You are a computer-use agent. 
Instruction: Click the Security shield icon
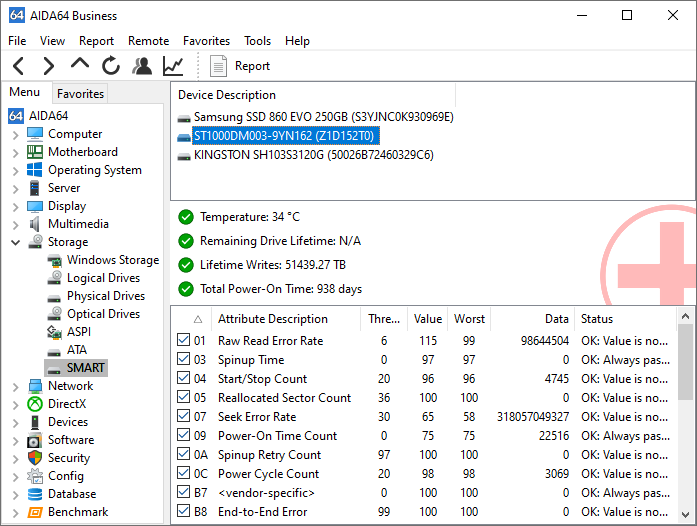[x=35, y=458]
